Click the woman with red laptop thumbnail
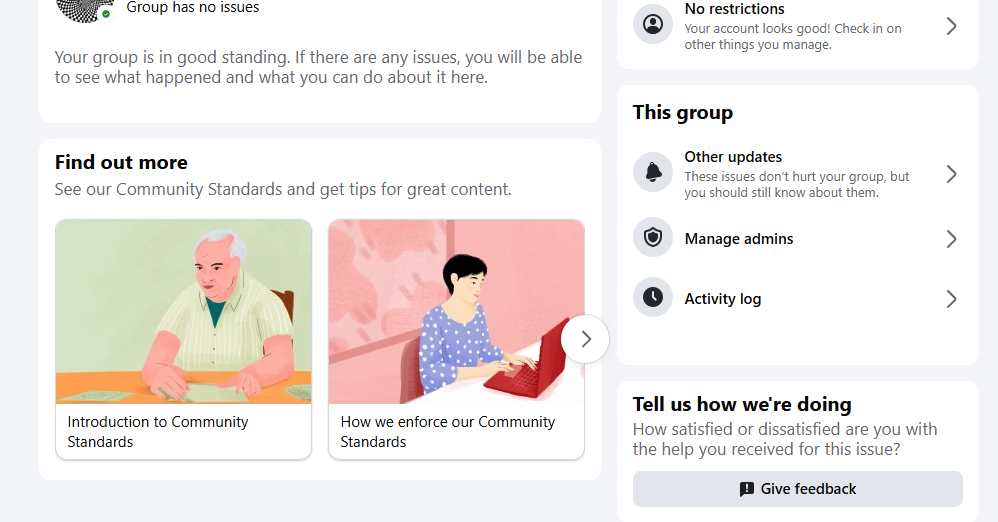The height and width of the screenshot is (522, 998). [x=456, y=311]
